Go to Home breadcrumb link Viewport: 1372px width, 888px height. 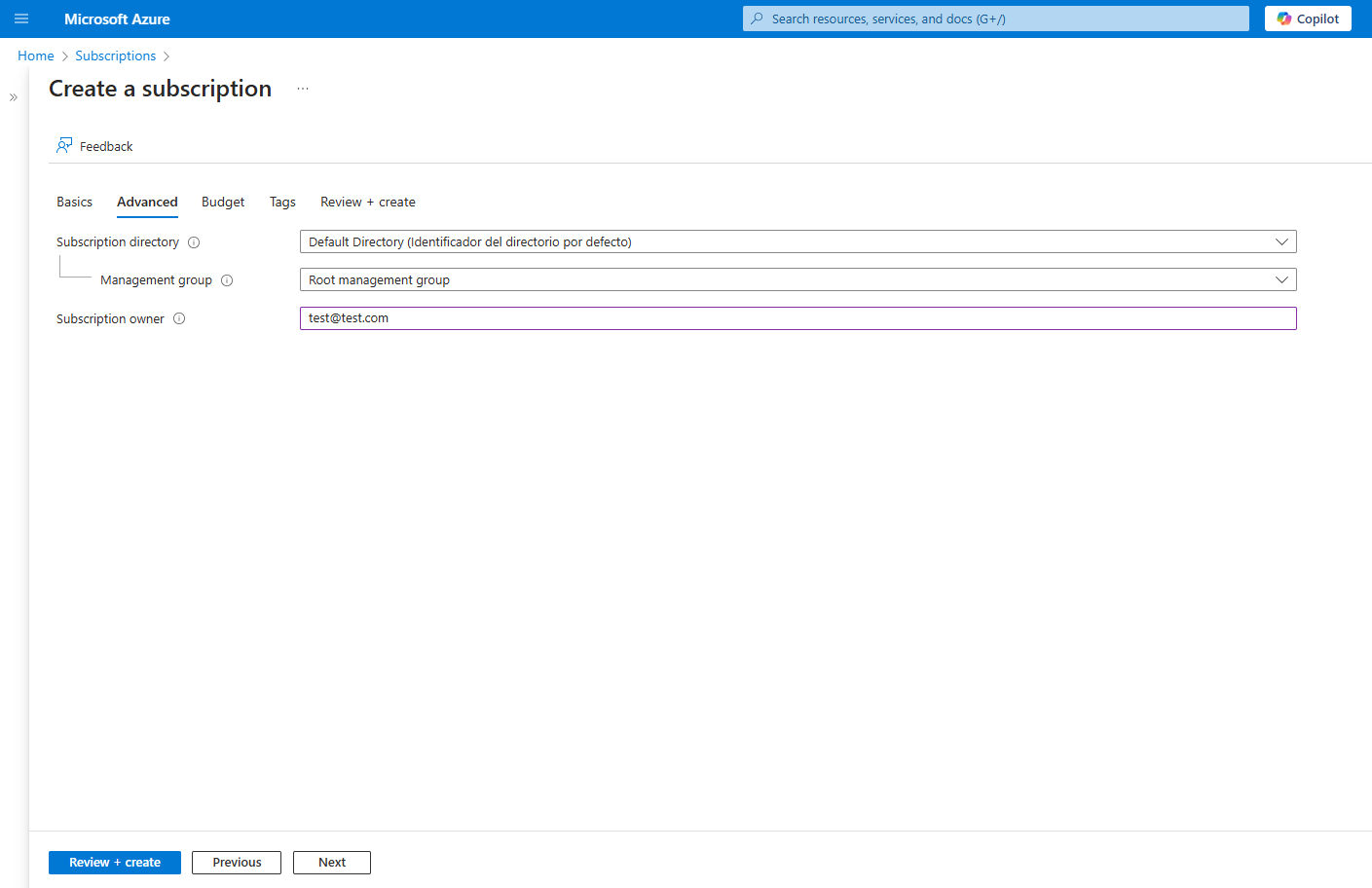[x=36, y=55]
